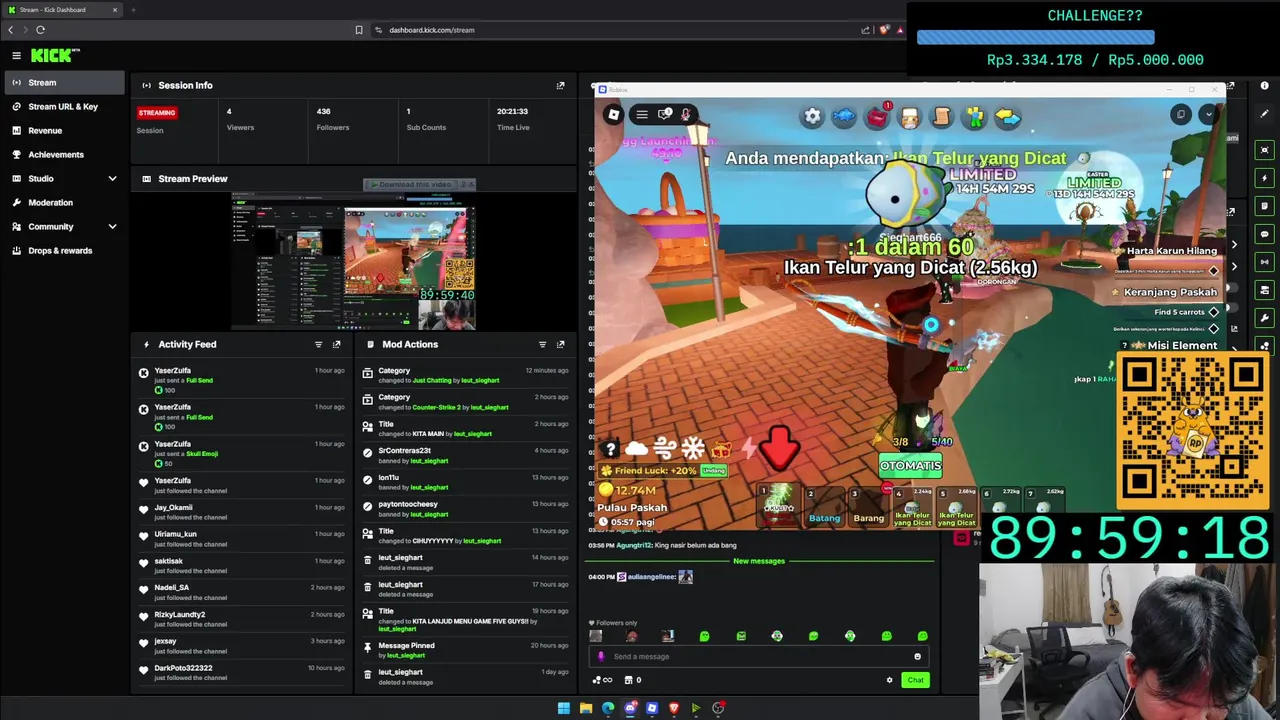Filter the Activity Feed
This screenshot has height=720, width=1280.
(x=318, y=344)
